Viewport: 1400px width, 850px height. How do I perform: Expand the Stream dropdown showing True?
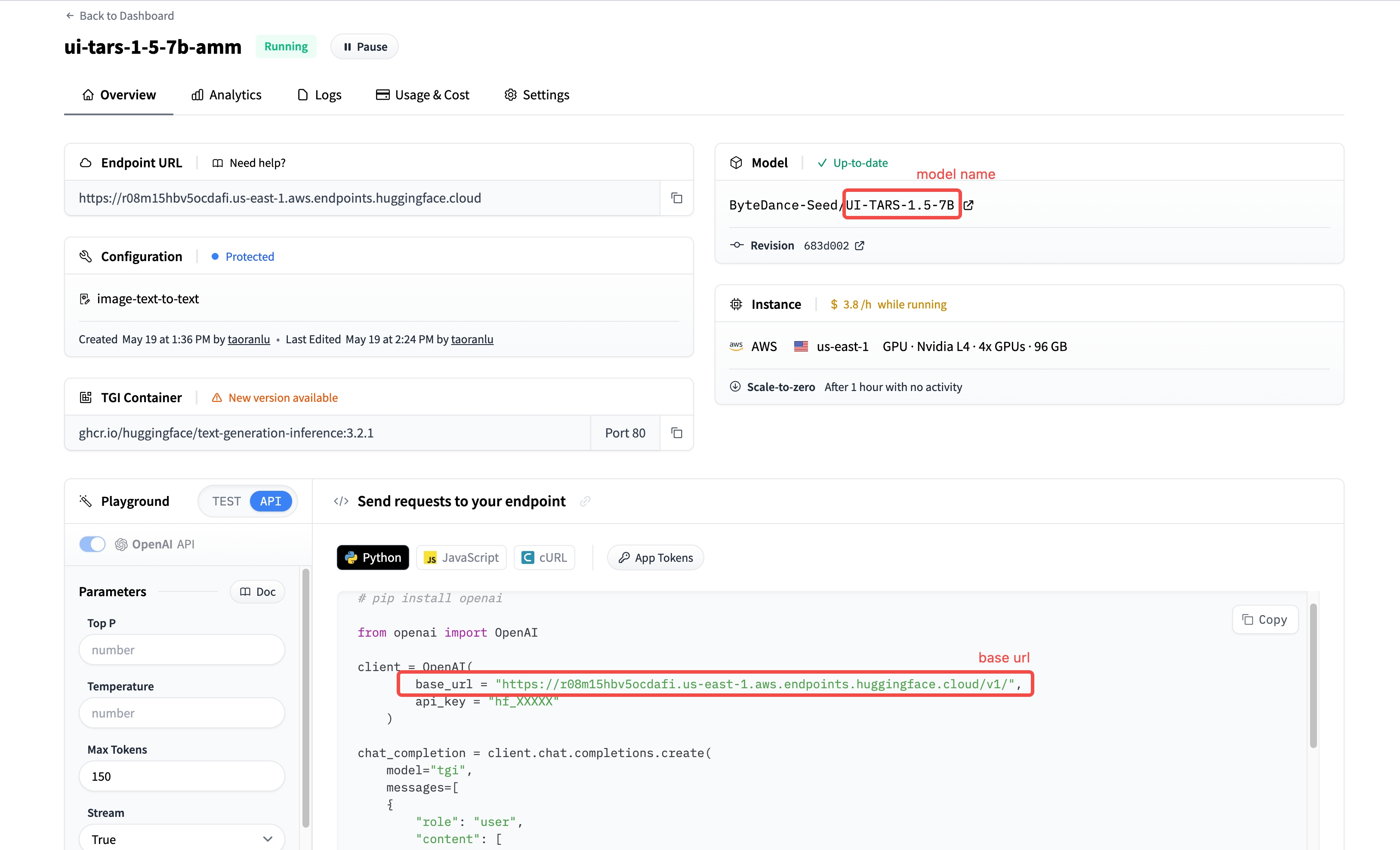tap(181, 839)
